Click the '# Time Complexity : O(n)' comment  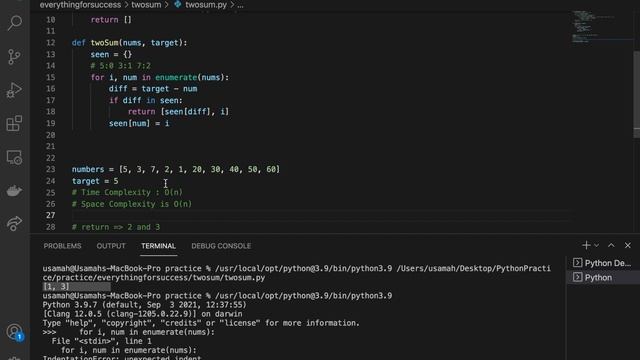pyautogui.click(x=127, y=192)
